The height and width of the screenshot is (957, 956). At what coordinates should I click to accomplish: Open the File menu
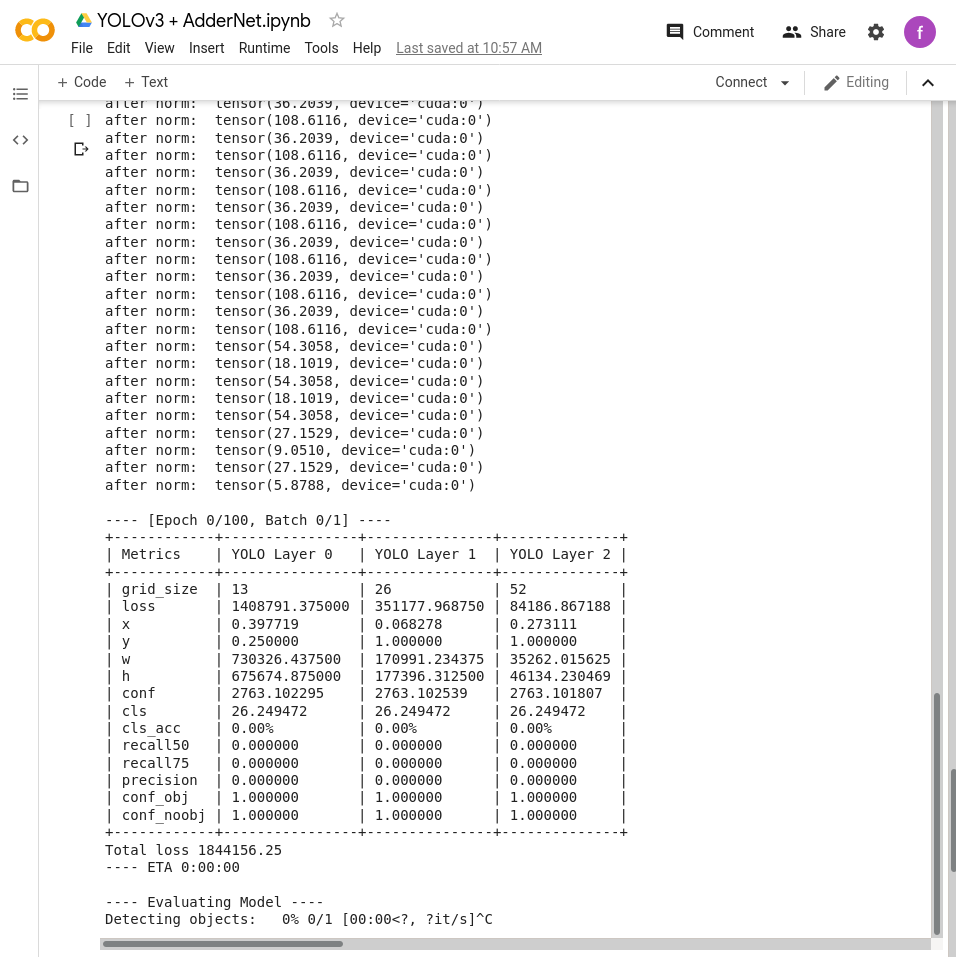point(82,48)
